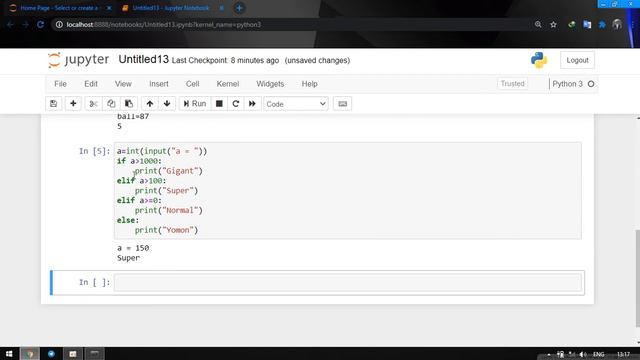This screenshot has height=360, width=640.
Task: Switch to the Home Page browser tab
Action: 60,8
